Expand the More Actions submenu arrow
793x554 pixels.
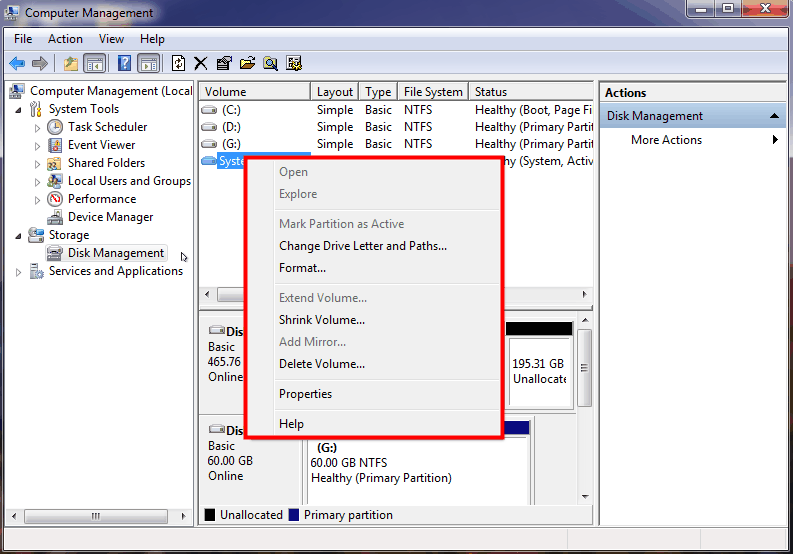(775, 140)
